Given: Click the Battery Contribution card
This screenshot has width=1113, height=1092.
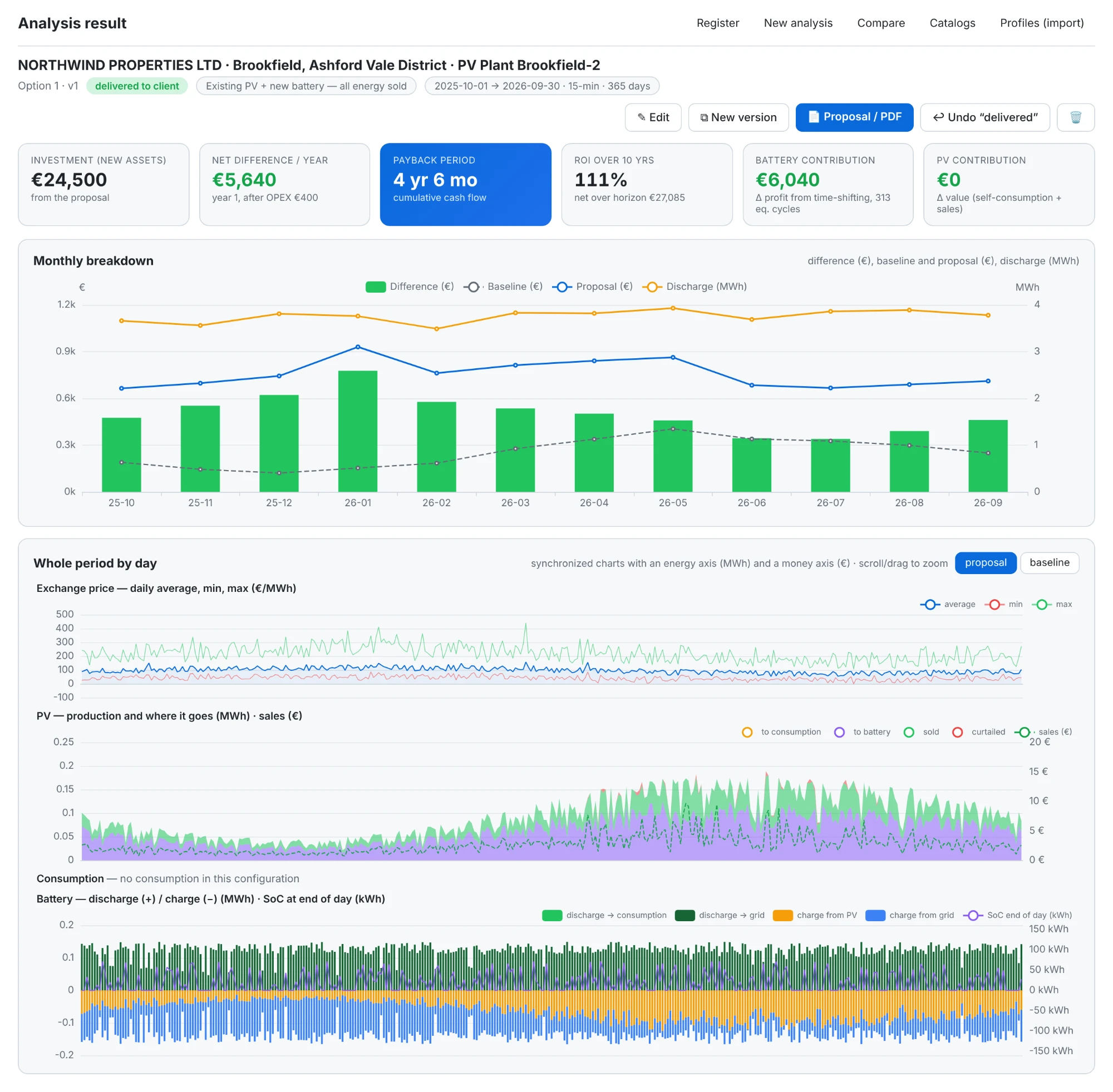Looking at the screenshot, I should 828,184.
